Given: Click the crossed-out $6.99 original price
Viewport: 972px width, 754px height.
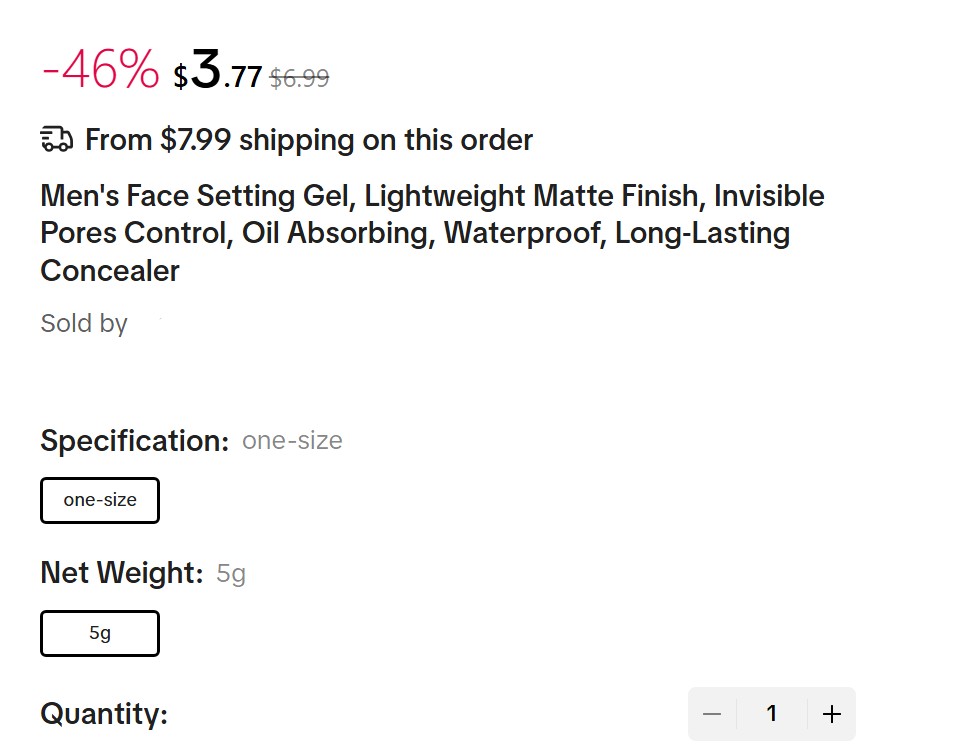Looking at the screenshot, I should pyautogui.click(x=299, y=78).
